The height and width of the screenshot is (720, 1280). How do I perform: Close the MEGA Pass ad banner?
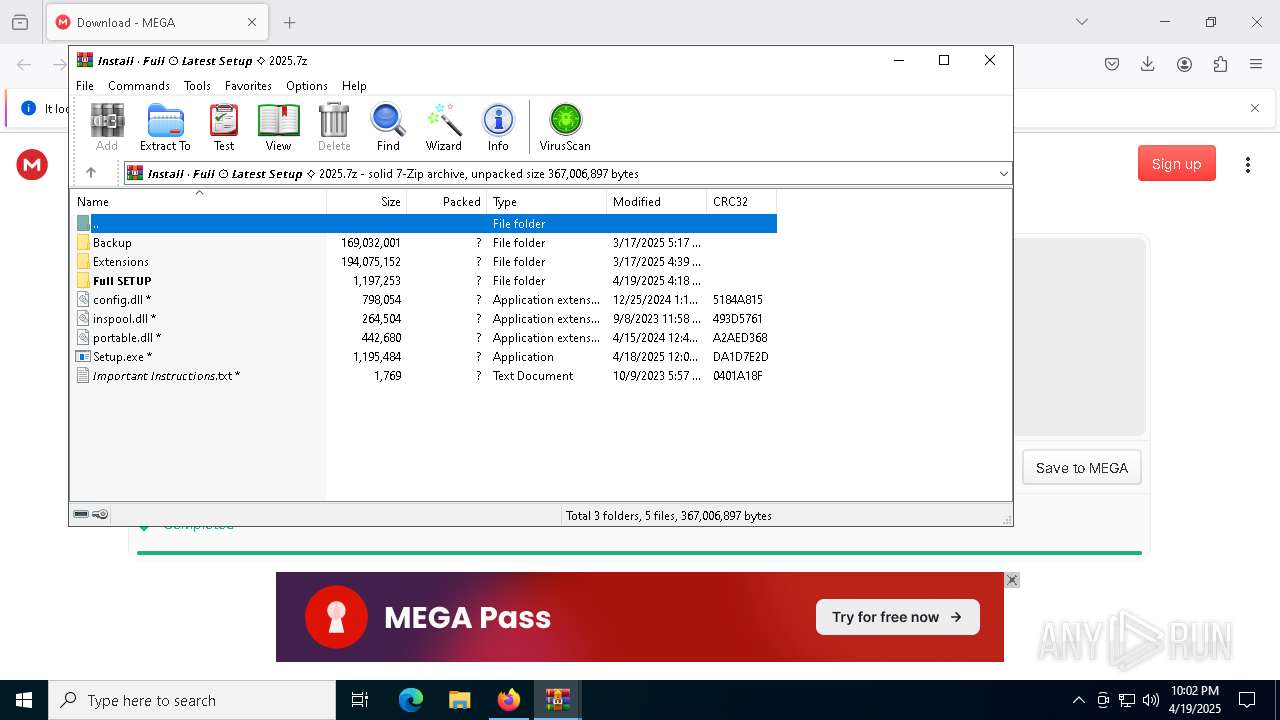(x=1012, y=580)
